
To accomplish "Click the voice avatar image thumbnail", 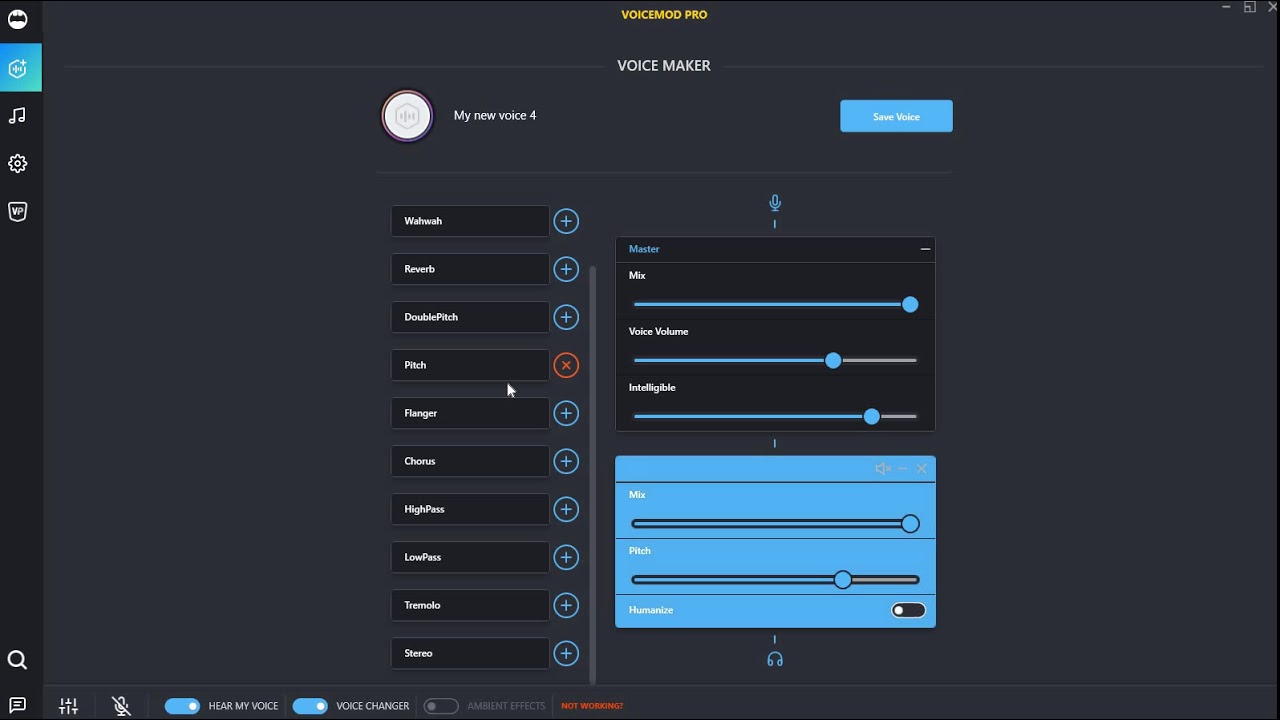I will [x=407, y=116].
